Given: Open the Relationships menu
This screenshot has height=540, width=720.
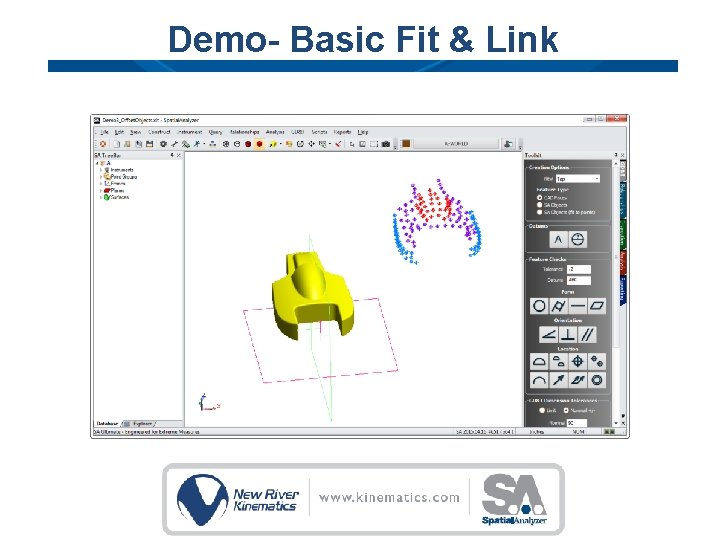Looking at the screenshot, I should click(x=244, y=132).
